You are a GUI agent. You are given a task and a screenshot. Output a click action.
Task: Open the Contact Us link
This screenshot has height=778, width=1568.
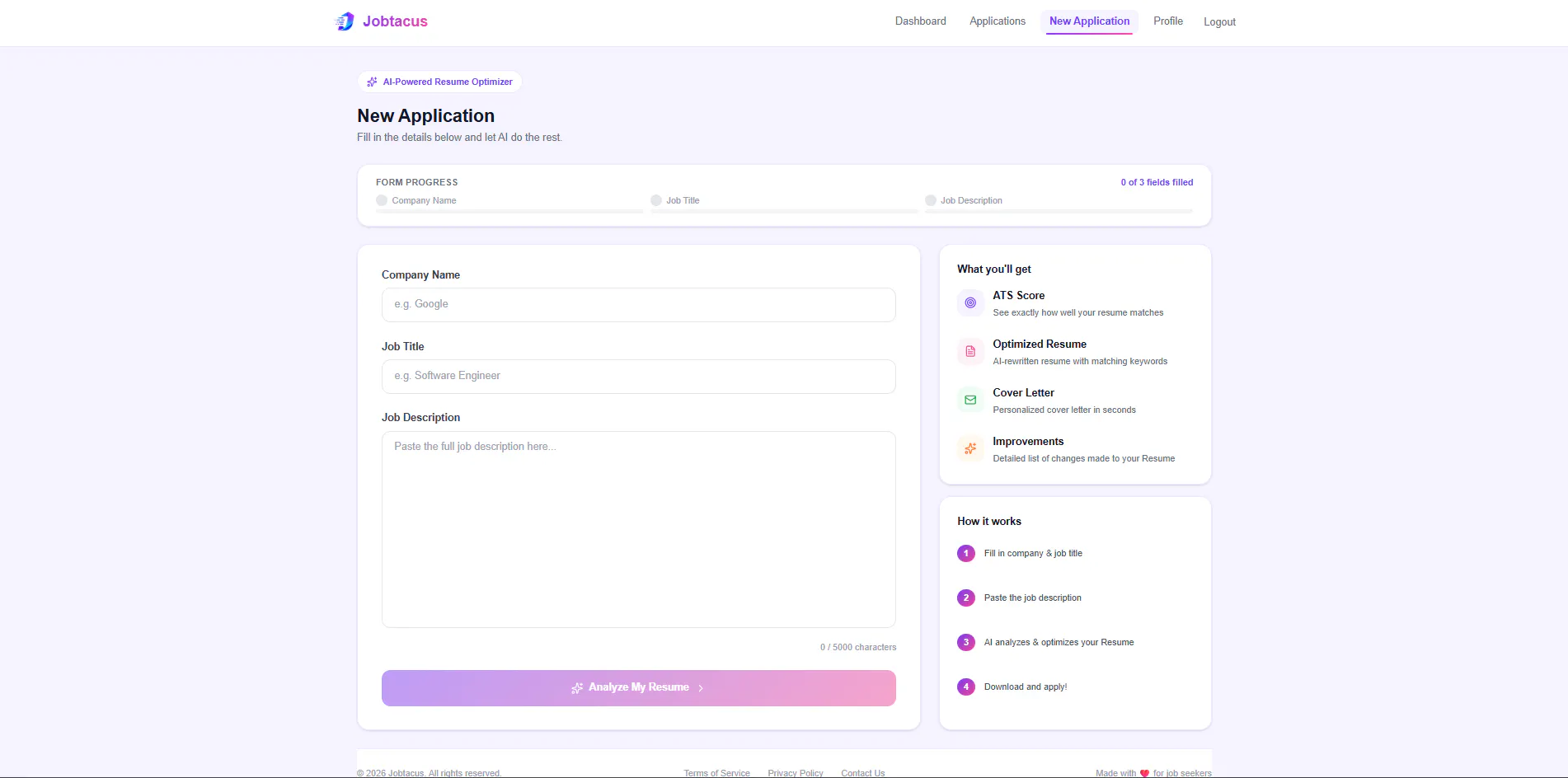(862, 773)
